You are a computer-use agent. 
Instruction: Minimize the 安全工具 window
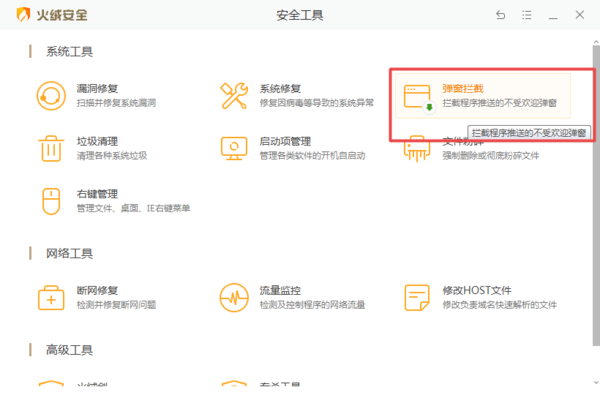click(x=553, y=15)
